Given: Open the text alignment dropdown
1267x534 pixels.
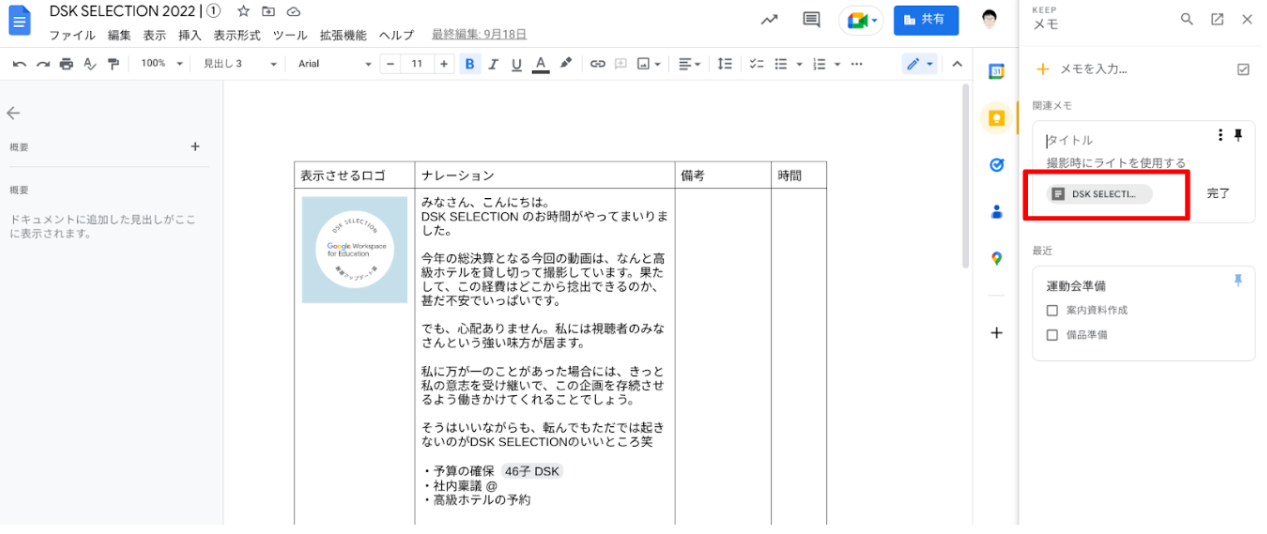Looking at the screenshot, I should tap(690, 64).
